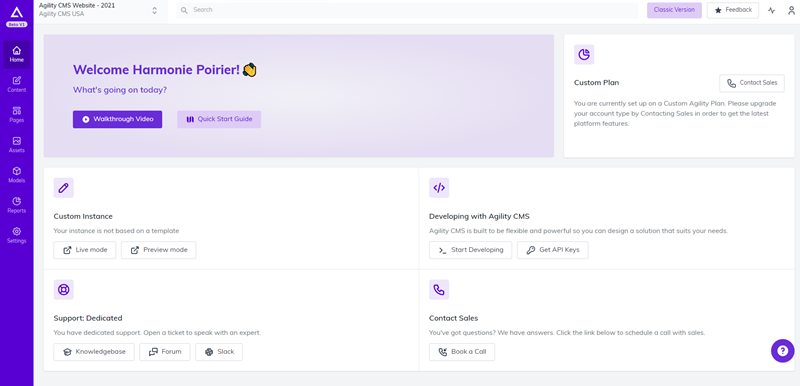The height and width of the screenshot is (386, 800).
Task: Click the Support lifebuoy icon
Action: 64,290
